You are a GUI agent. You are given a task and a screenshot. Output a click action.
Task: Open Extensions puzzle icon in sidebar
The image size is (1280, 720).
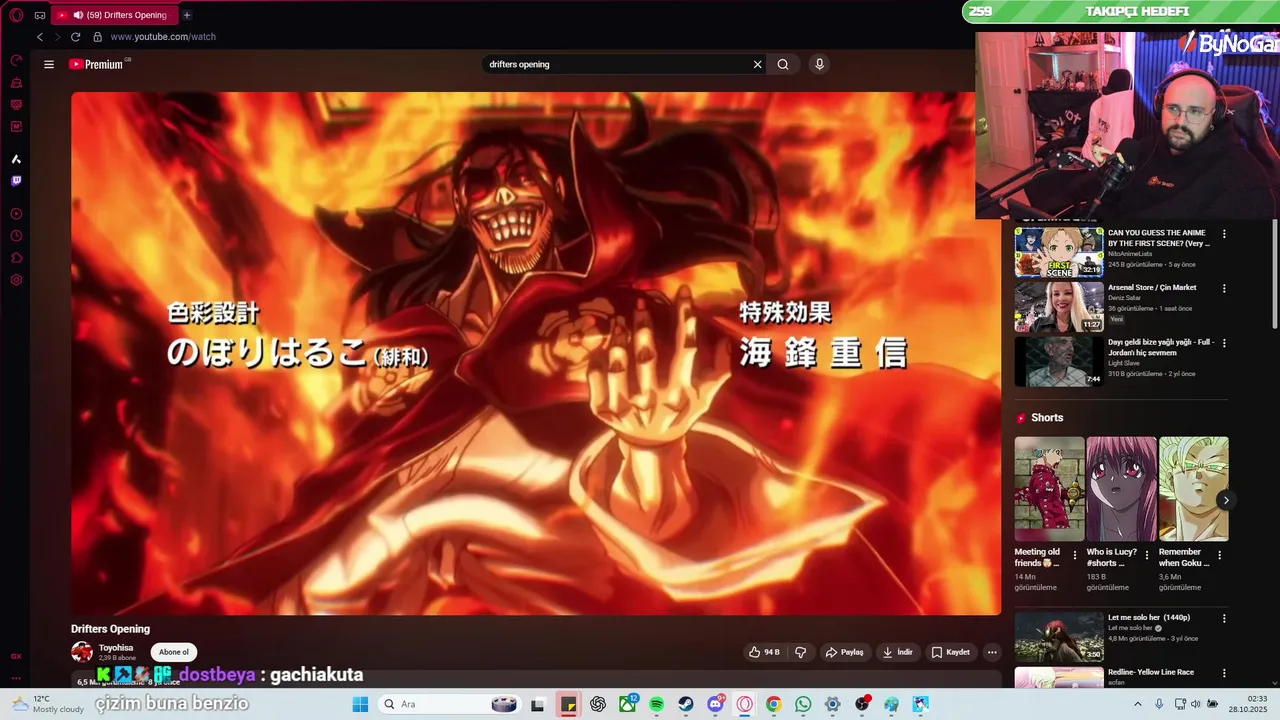(x=16, y=258)
